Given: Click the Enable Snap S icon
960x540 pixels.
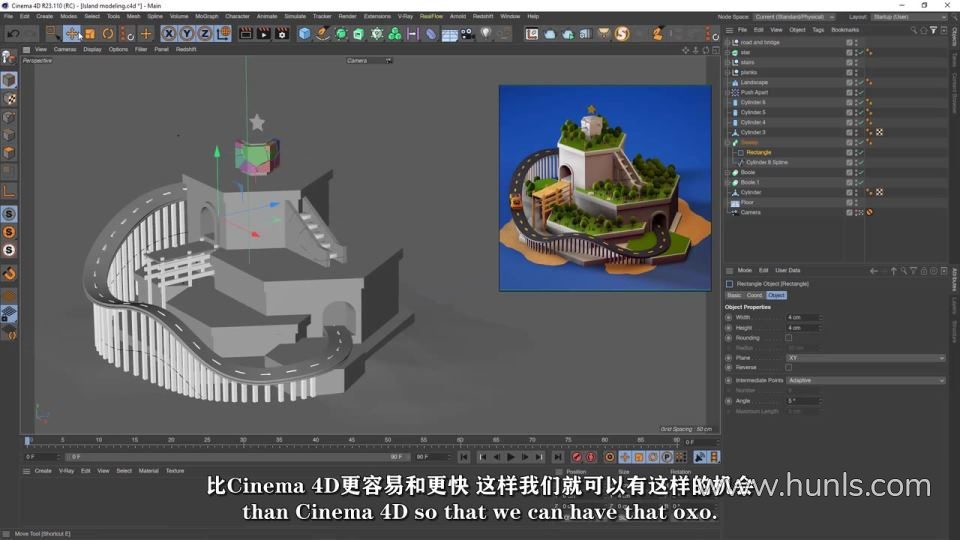Looking at the screenshot, I should pyautogui.click(x=9, y=214).
